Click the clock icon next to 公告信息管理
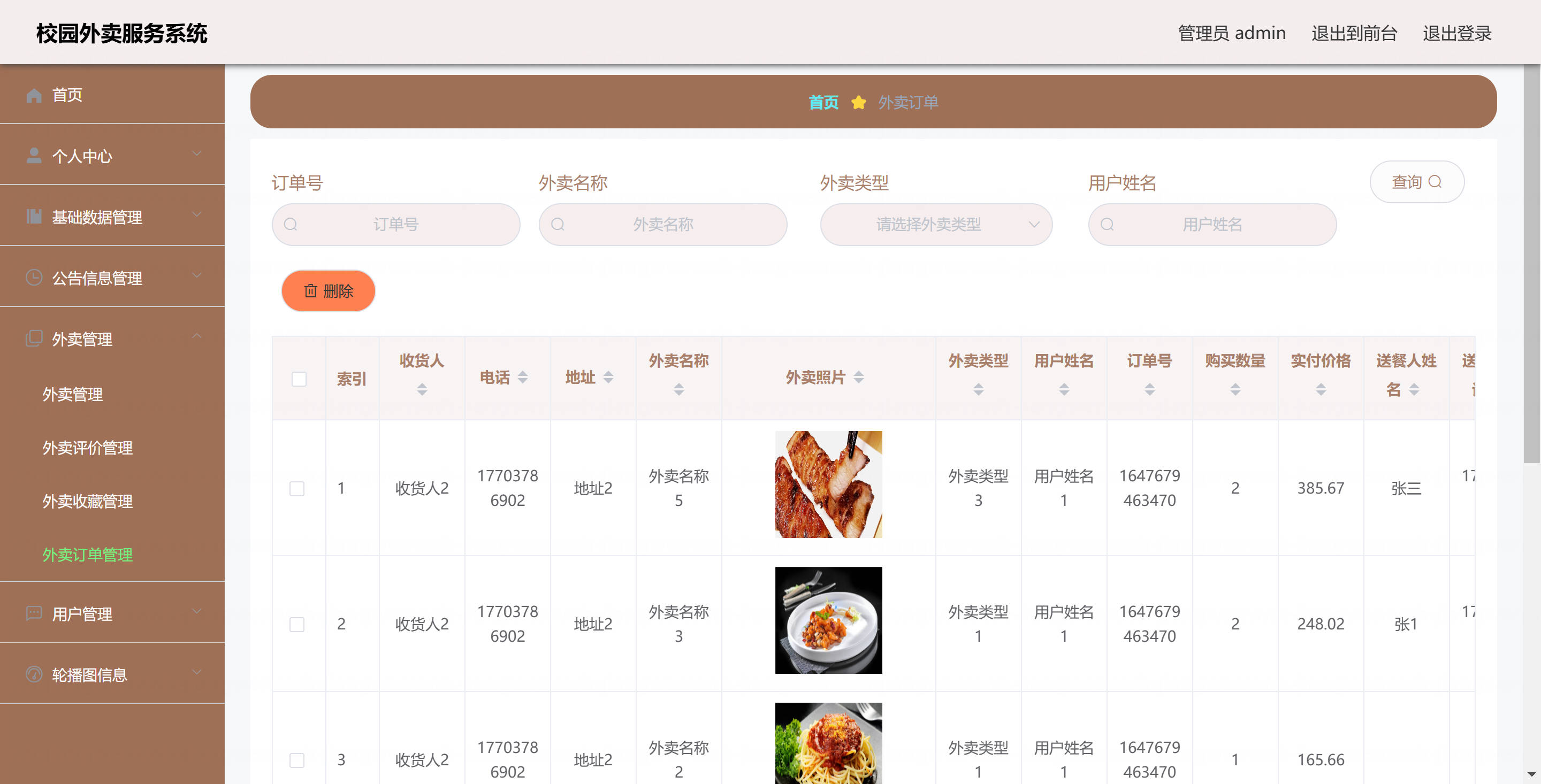This screenshot has width=1541, height=784. click(34, 278)
